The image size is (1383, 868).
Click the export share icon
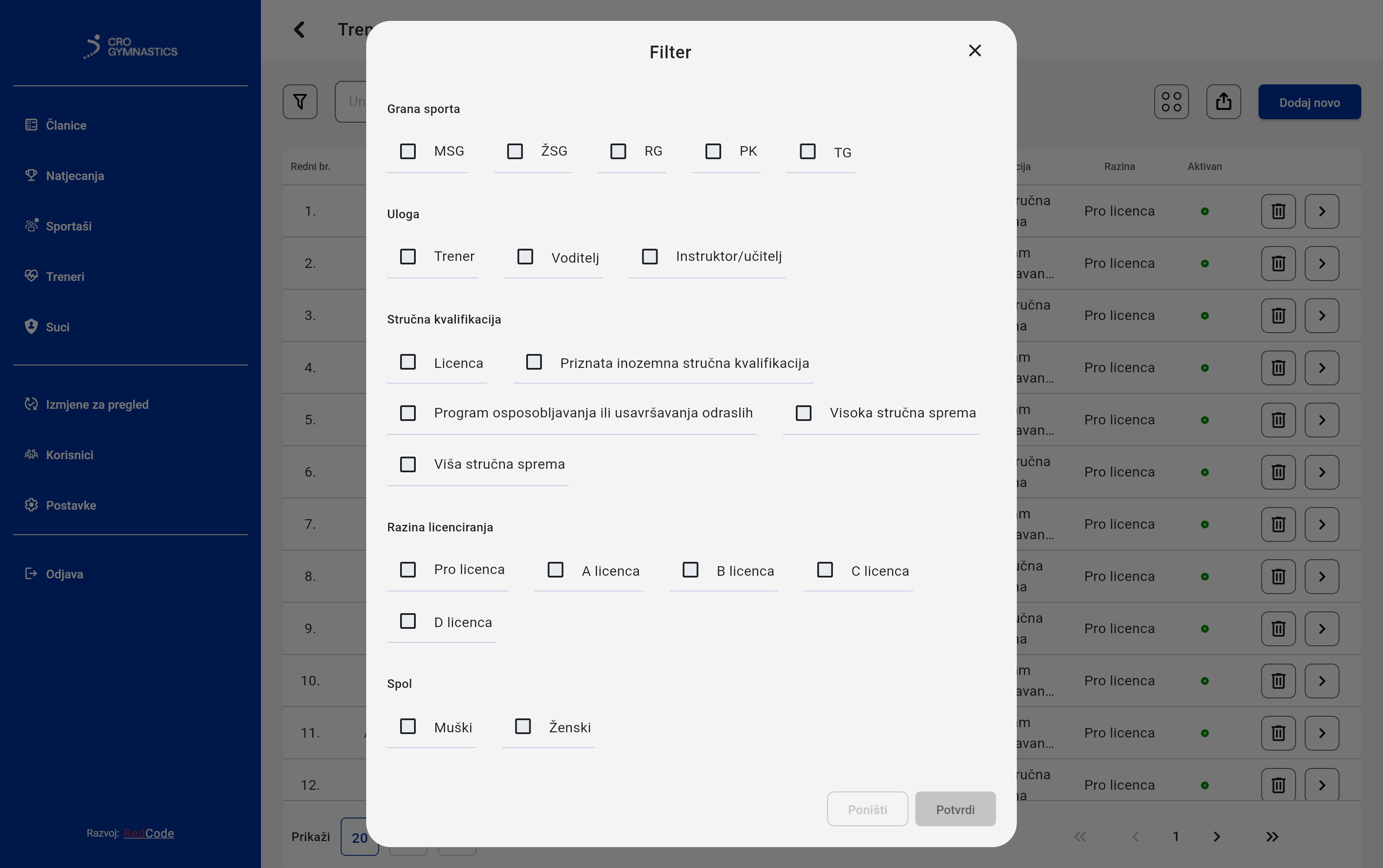1223,102
